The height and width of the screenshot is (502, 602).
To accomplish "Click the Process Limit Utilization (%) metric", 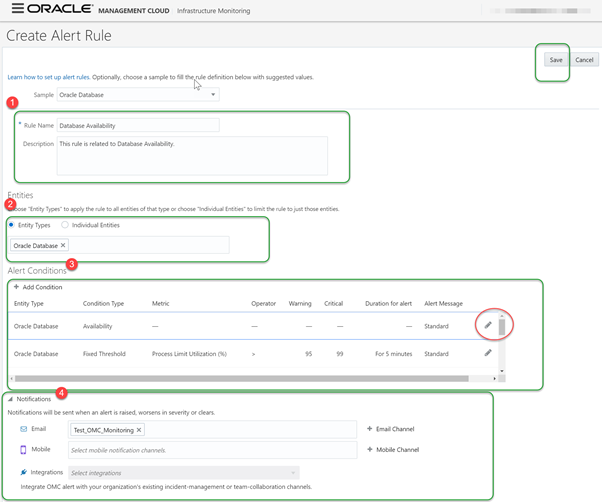I will (x=189, y=353).
